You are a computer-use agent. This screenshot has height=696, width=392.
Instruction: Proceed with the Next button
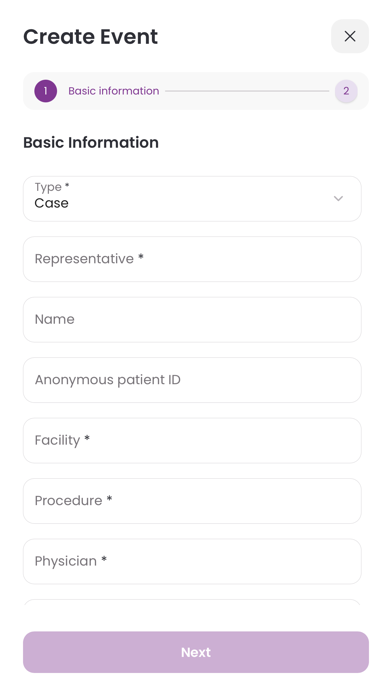pyautogui.click(x=196, y=652)
